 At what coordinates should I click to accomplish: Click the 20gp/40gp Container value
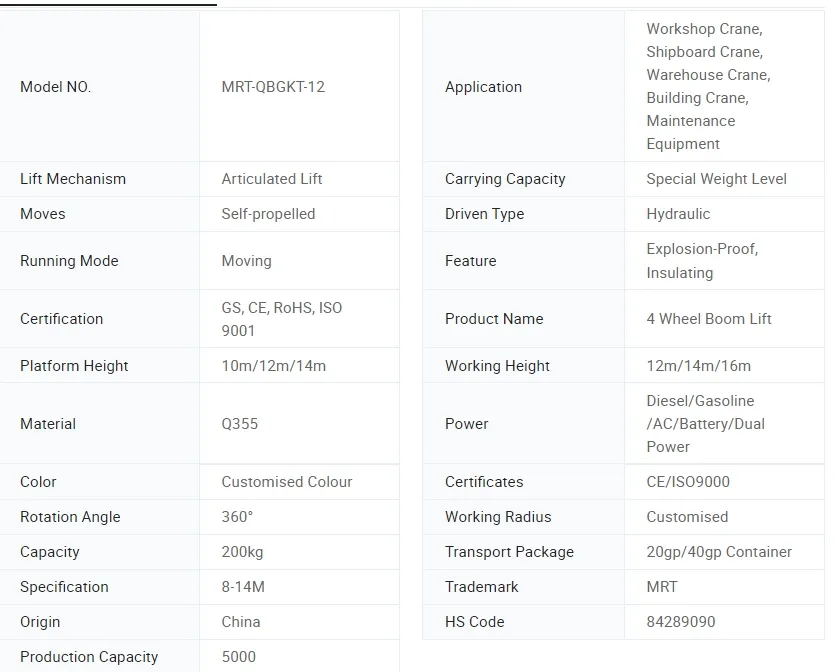[x=719, y=552]
